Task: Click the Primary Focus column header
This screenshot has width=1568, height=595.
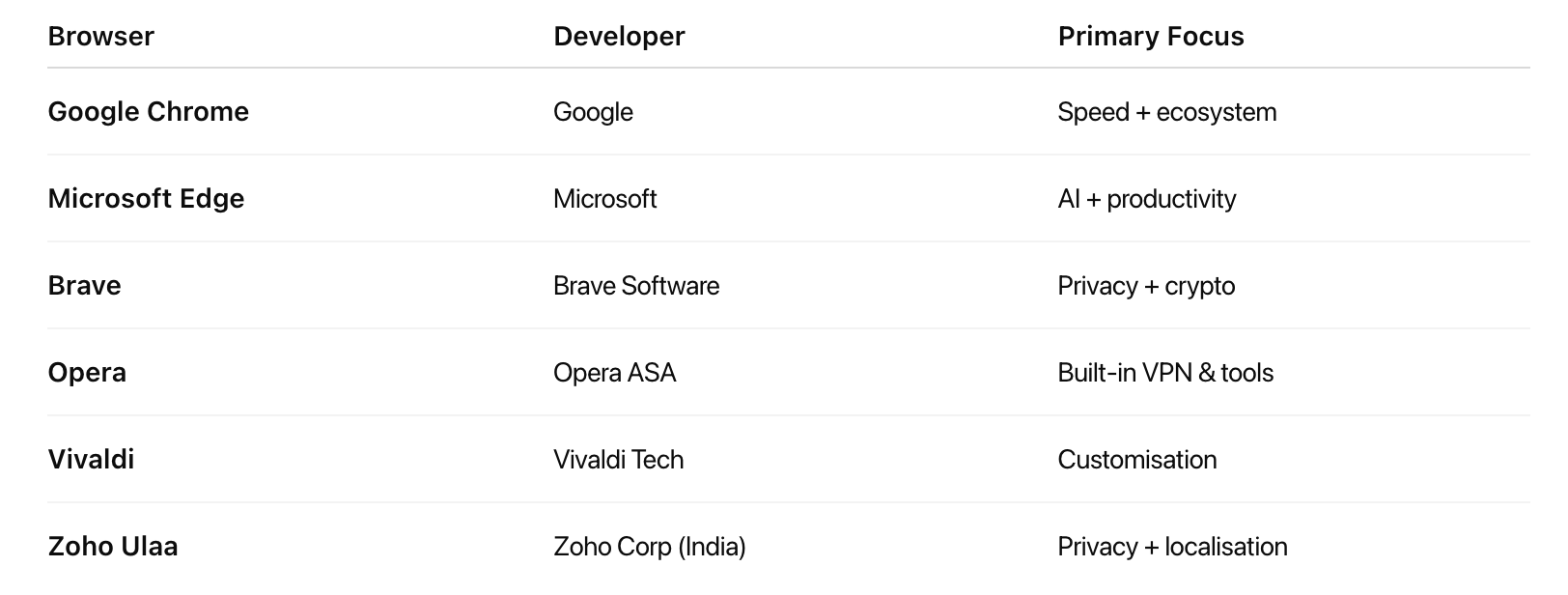Action: pos(1151,37)
